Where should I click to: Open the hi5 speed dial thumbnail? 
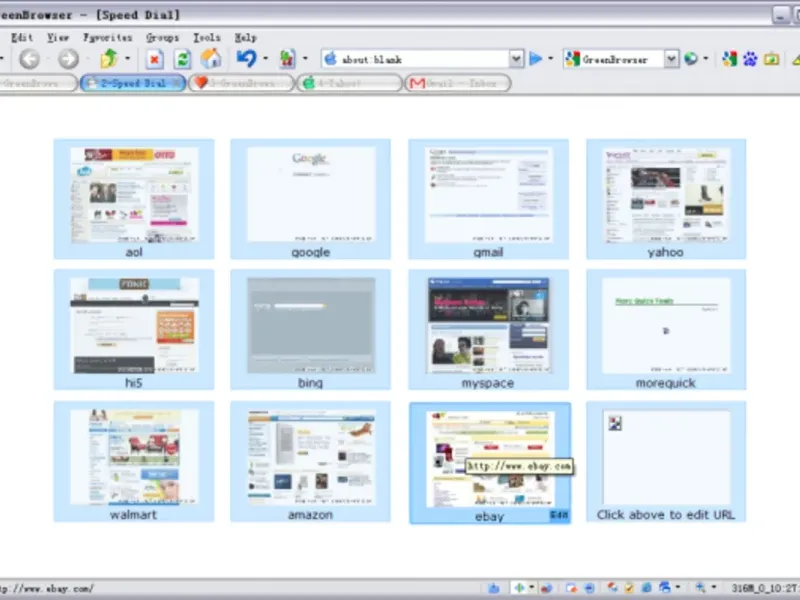point(134,330)
